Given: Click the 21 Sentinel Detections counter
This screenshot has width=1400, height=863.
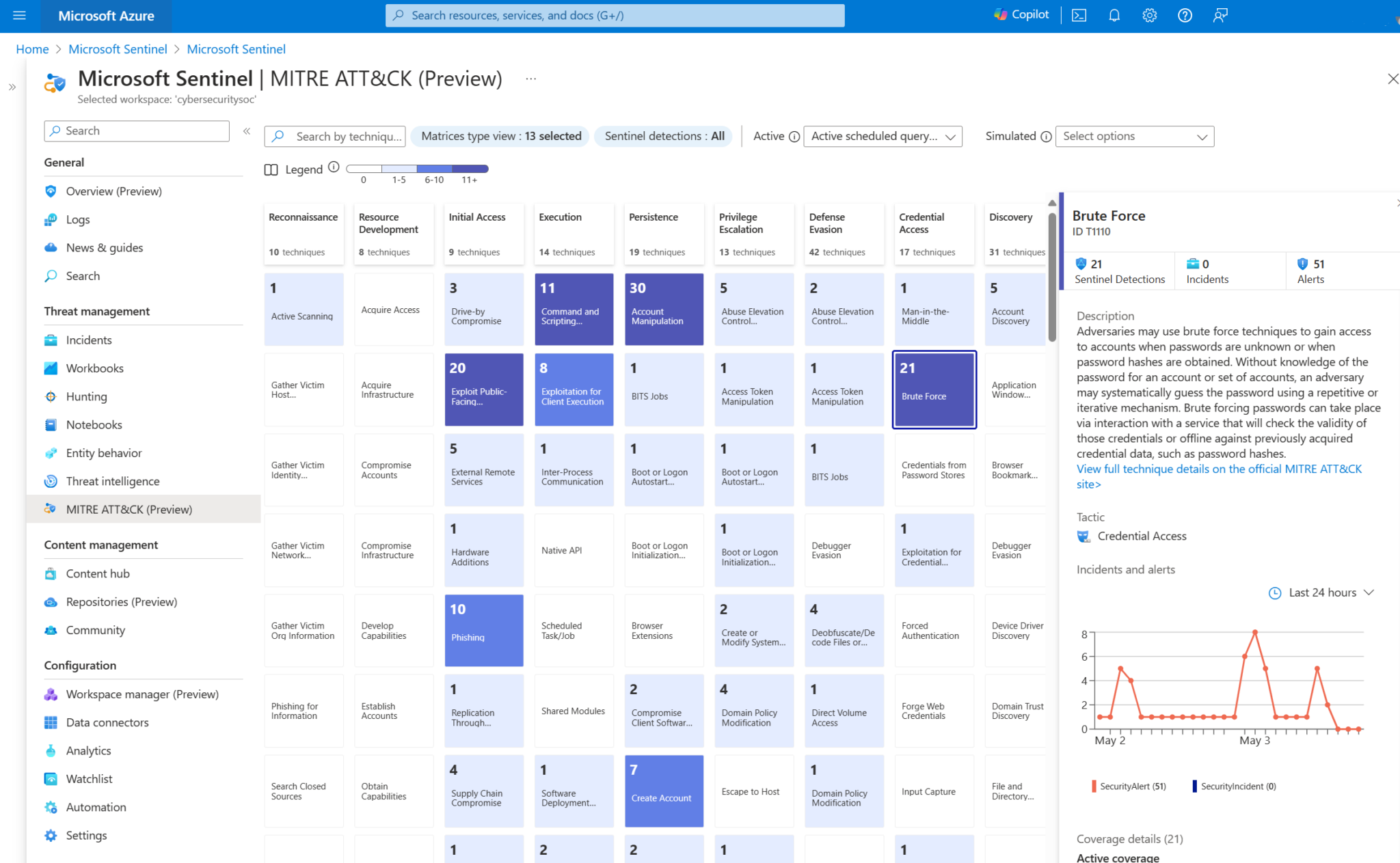Looking at the screenshot, I should click(1119, 271).
